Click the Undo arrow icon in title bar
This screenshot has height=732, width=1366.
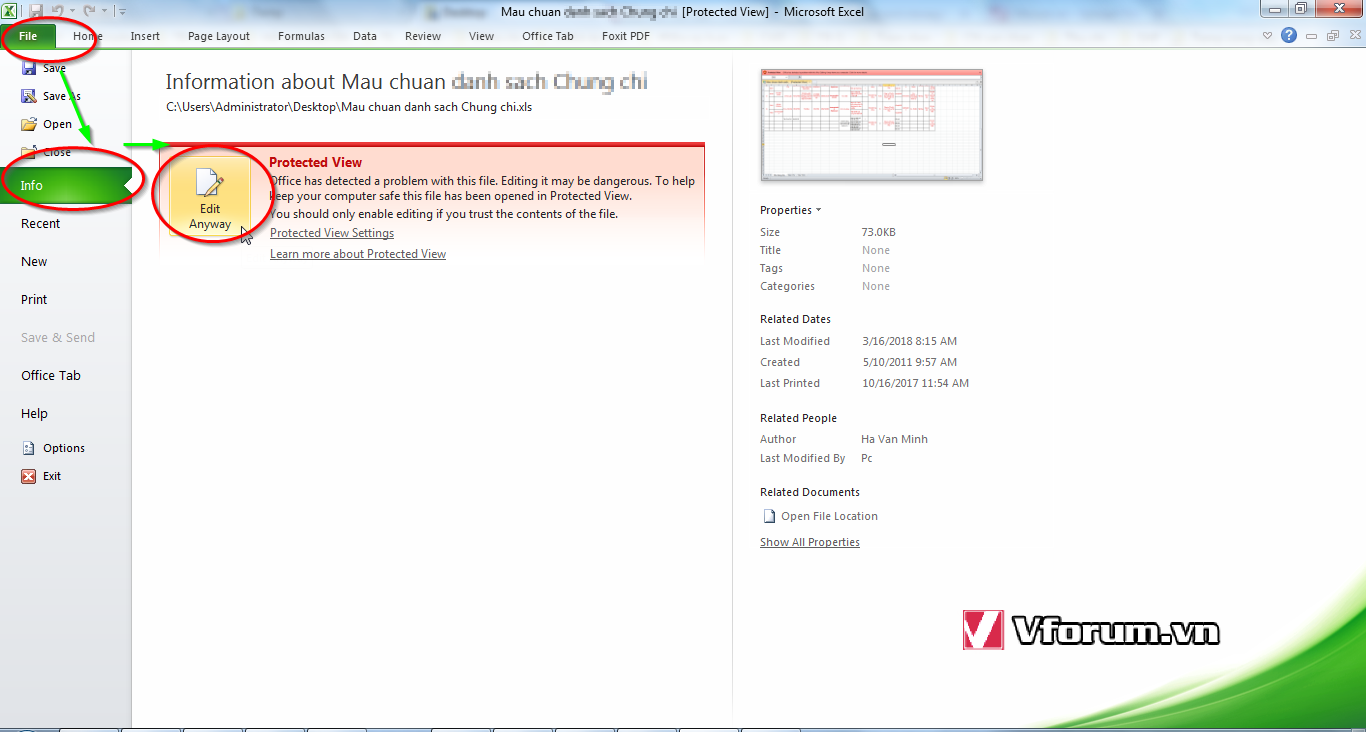click(58, 11)
